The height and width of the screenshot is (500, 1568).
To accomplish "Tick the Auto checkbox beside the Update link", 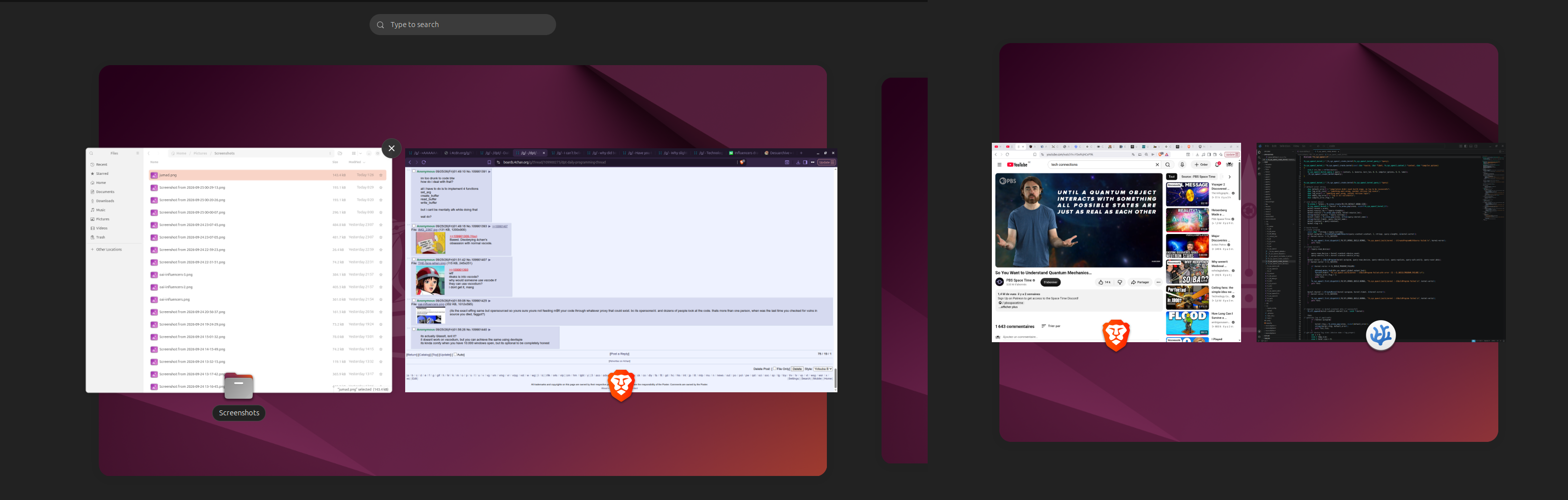I will click(455, 354).
